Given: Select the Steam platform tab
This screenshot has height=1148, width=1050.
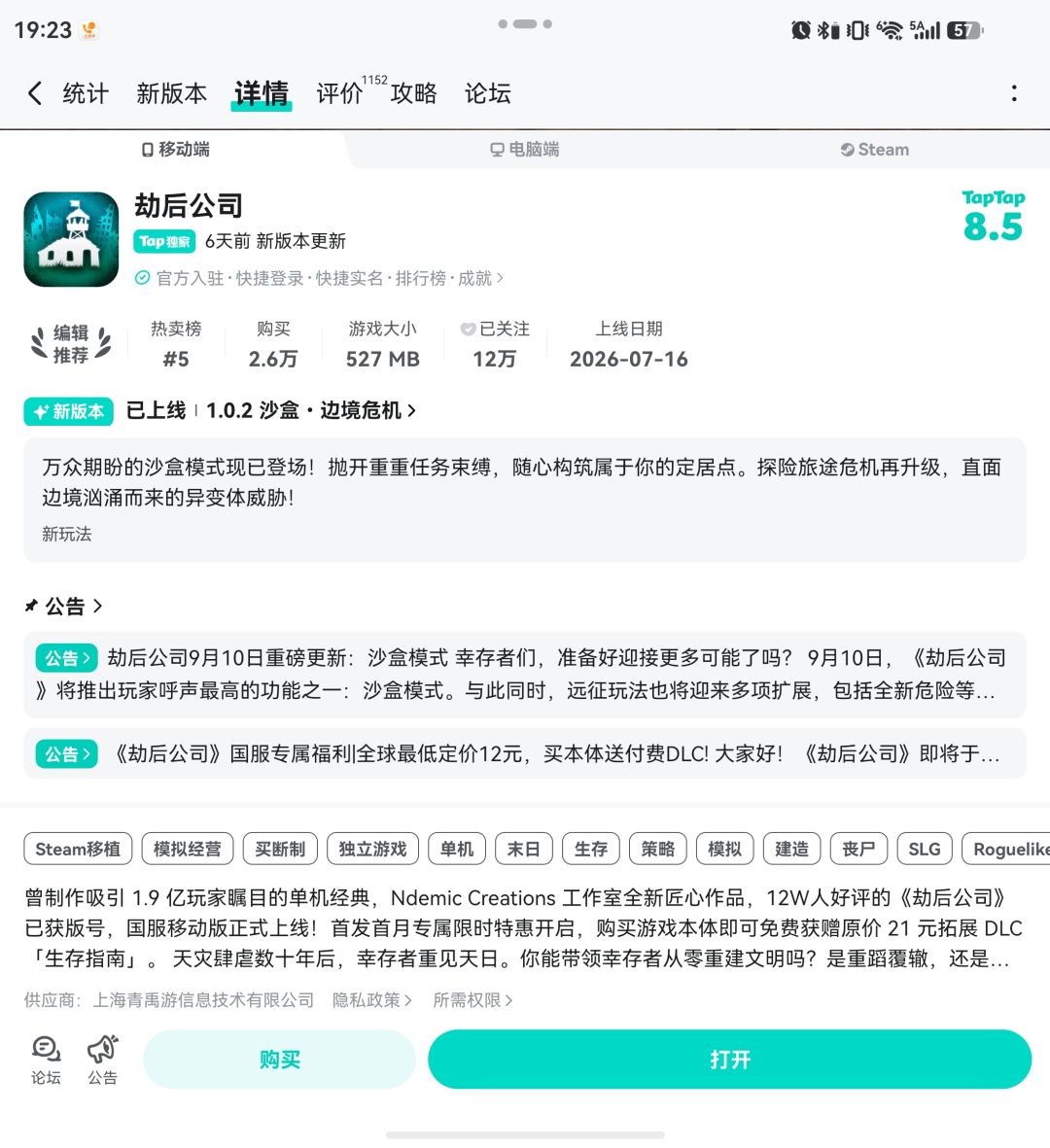Looking at the screenshot, I should click(874, 150).
